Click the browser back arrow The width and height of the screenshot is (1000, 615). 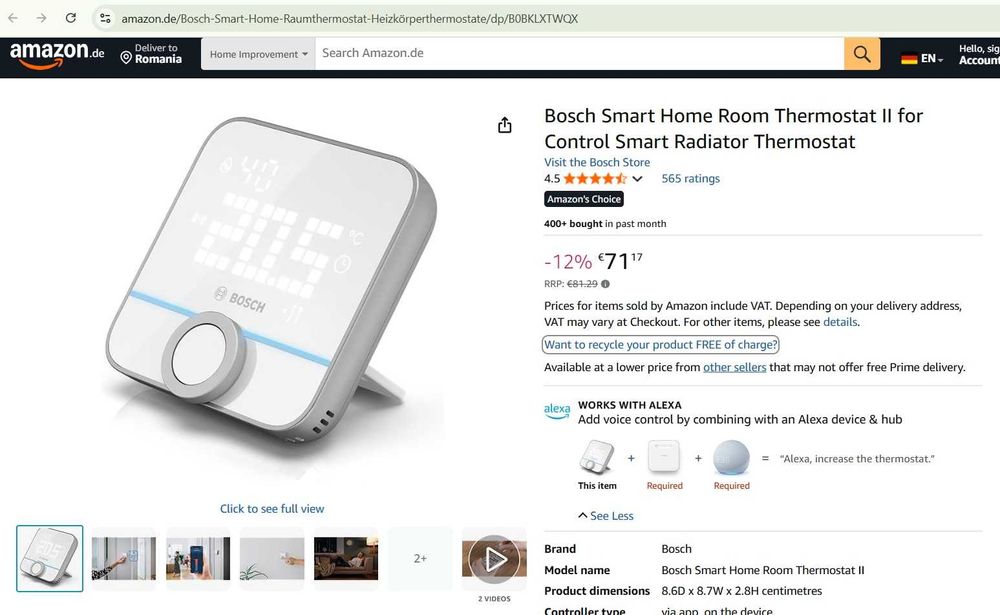13,18
